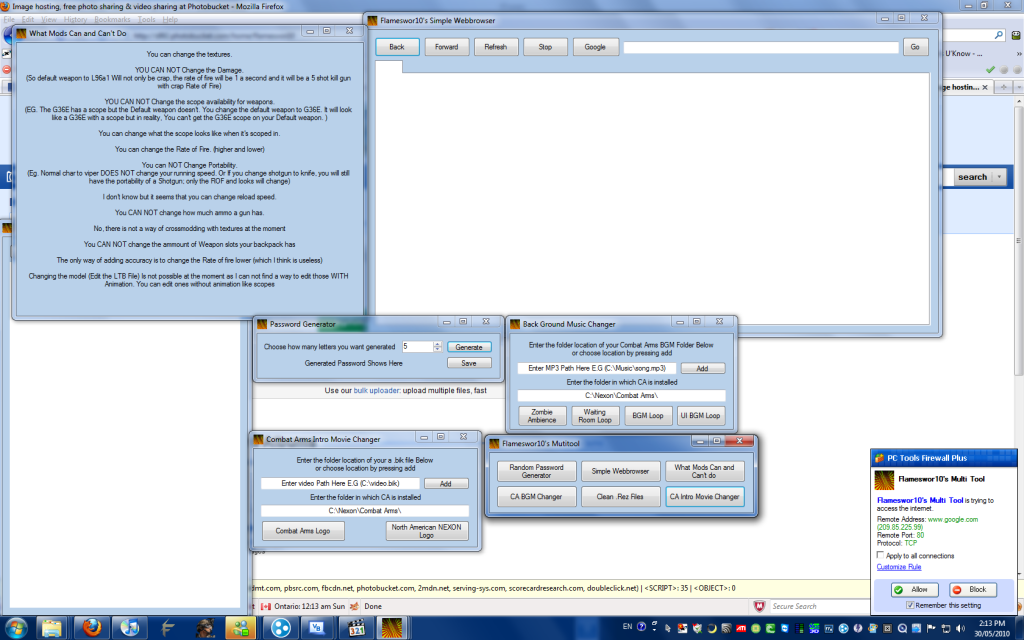Image resolution: width=1024 pixels, height=640 pixels.
Task: Check Apply to all connections
Action: pos(880,555)
